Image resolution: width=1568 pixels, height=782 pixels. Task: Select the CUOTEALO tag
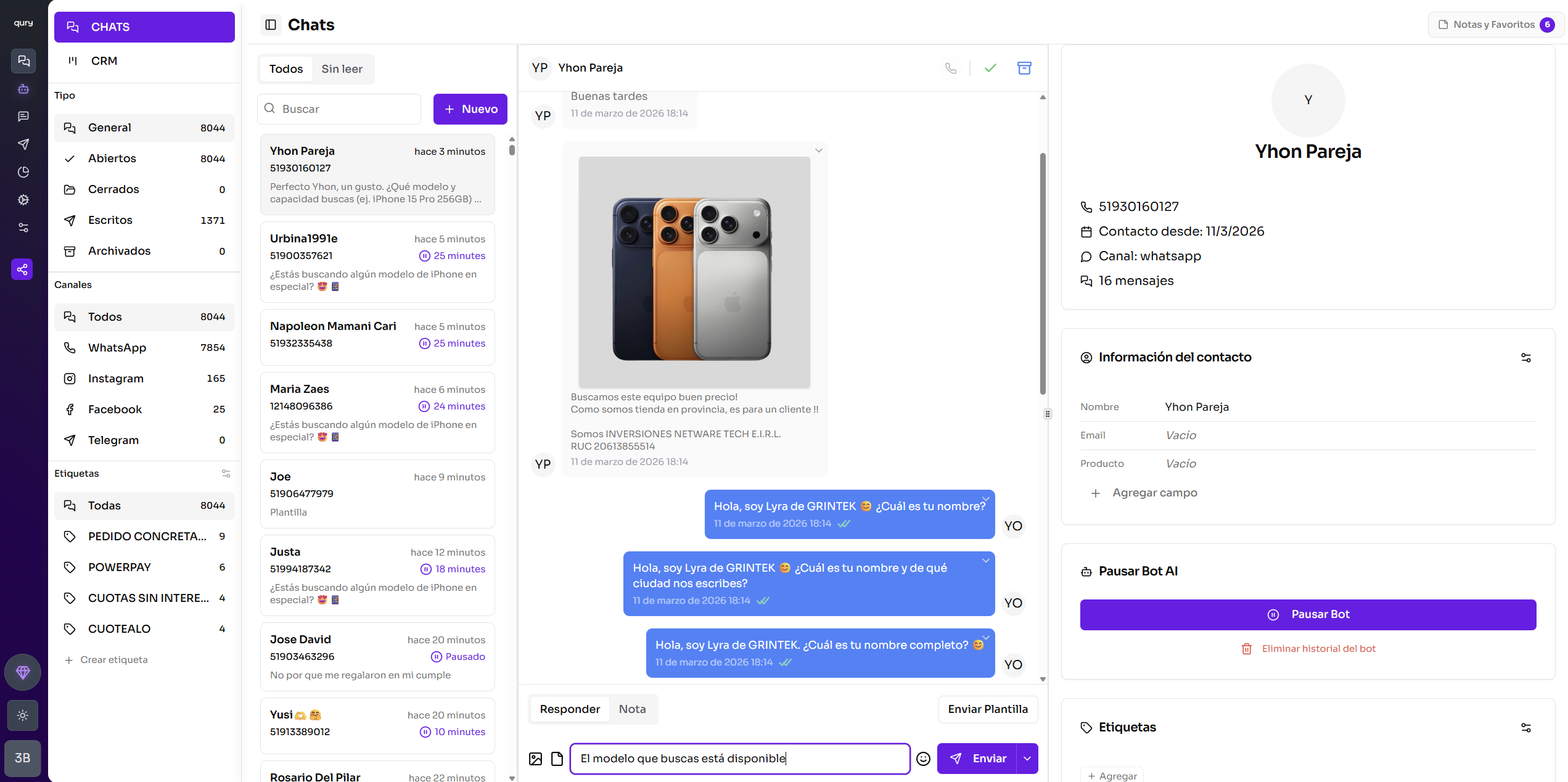coord(144,629)
